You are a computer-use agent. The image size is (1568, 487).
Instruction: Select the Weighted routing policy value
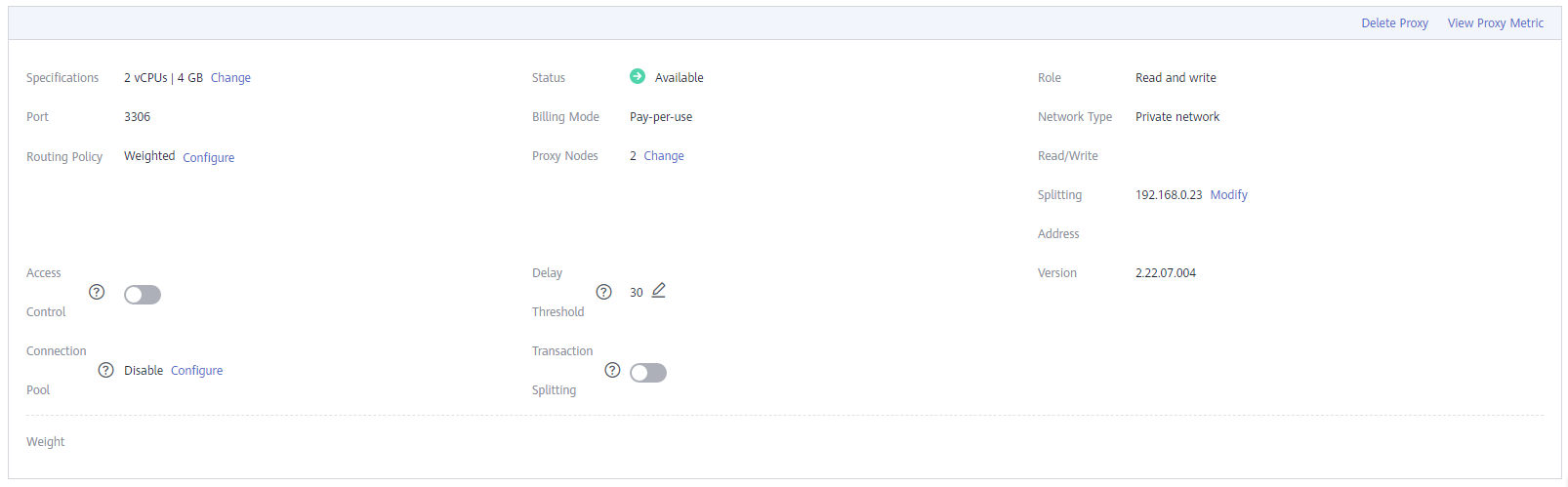click(x=149, y=156)
